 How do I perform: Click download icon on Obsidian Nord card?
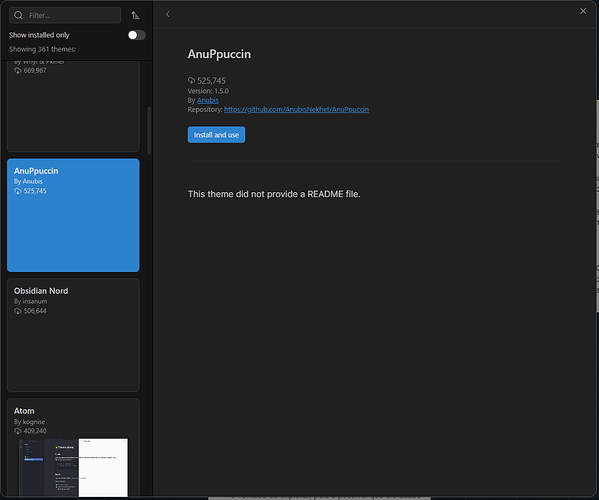point(18,311)
